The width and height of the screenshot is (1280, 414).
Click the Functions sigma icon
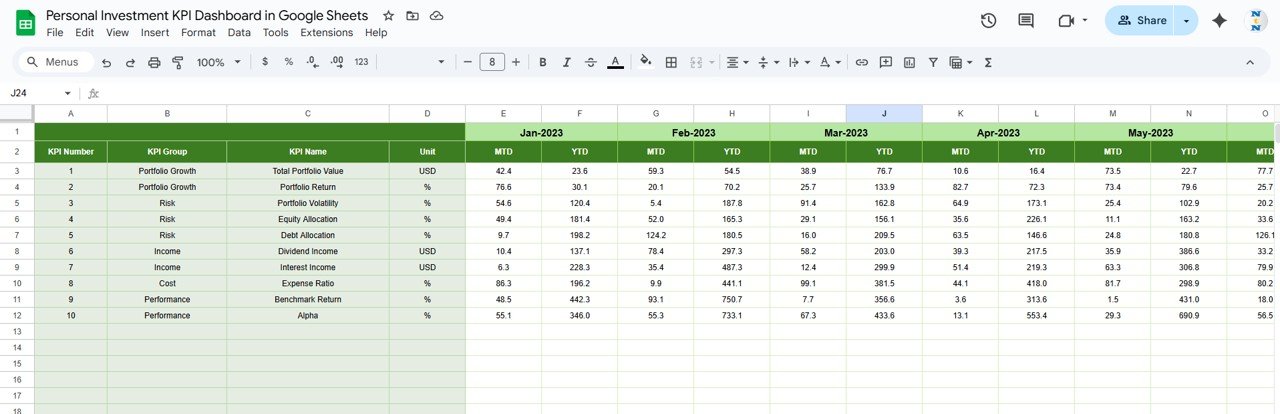coord(988,62)
